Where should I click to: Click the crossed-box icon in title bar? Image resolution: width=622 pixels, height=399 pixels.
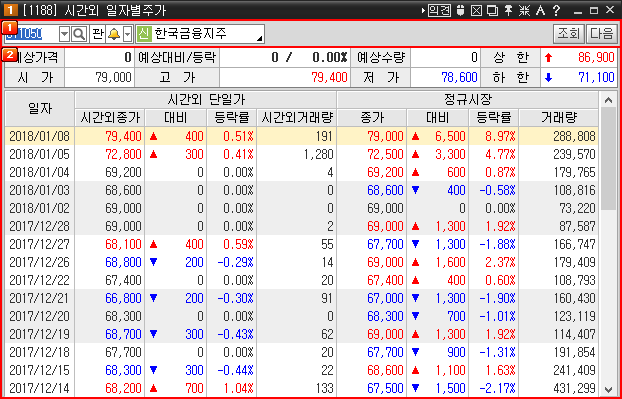476,10
